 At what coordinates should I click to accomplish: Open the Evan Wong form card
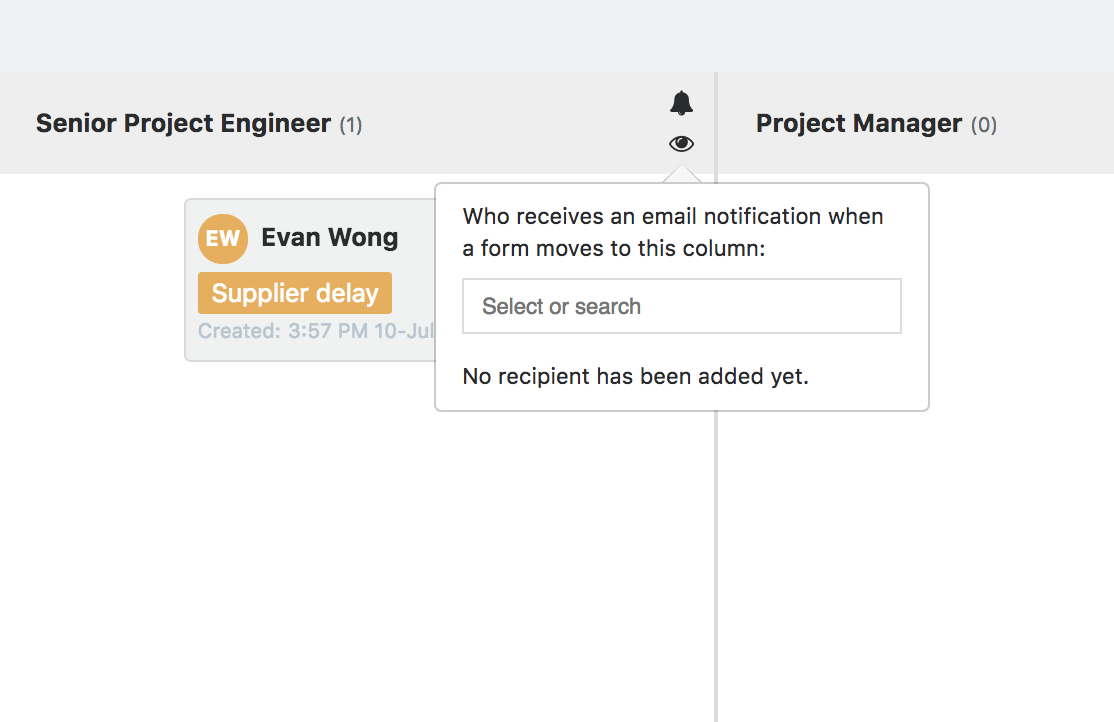[310, 280]
